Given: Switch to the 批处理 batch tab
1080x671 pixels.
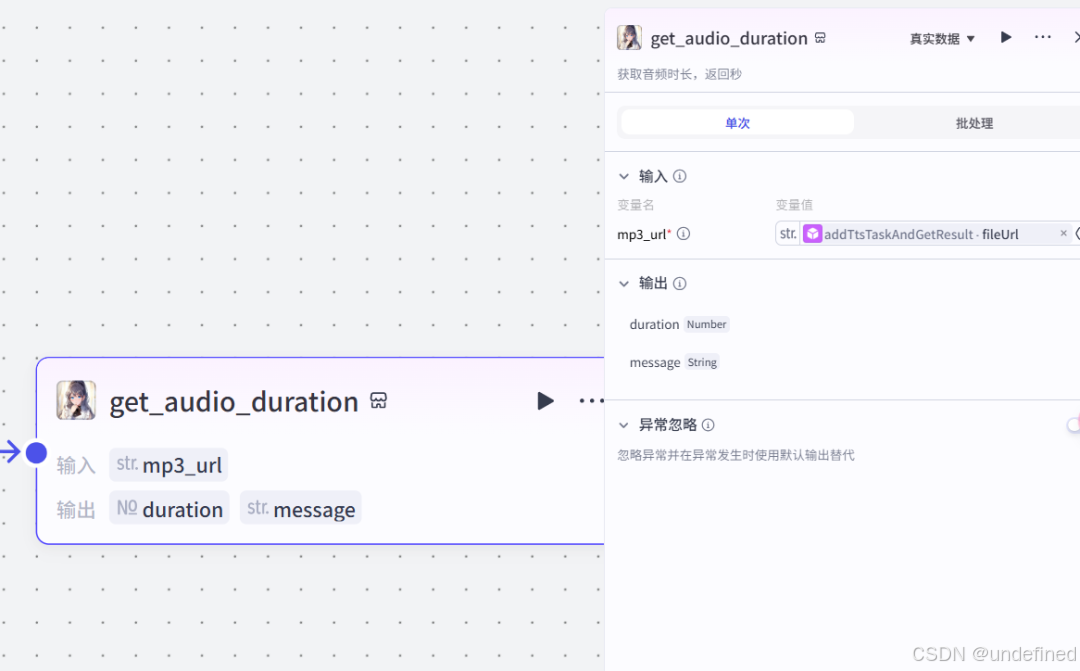Looking at the screenshot, I should point(973,122).
